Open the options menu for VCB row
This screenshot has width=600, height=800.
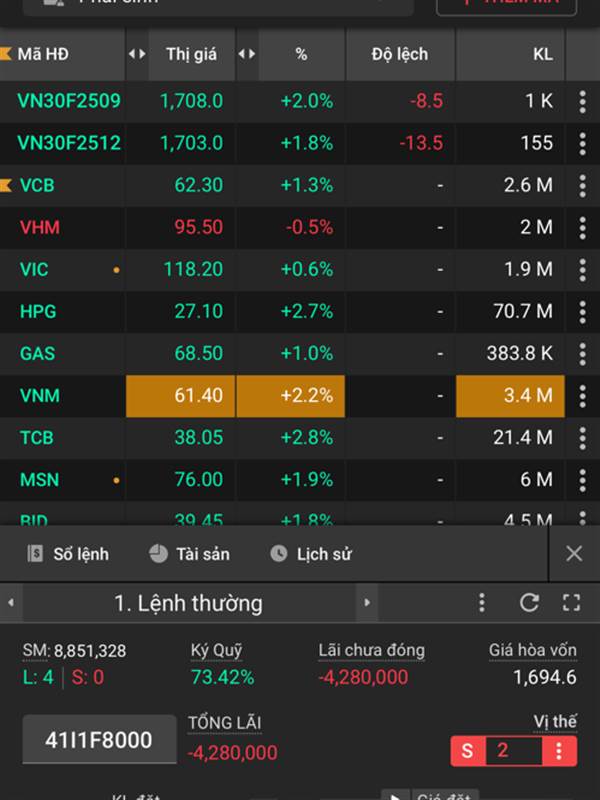point(582,185)
